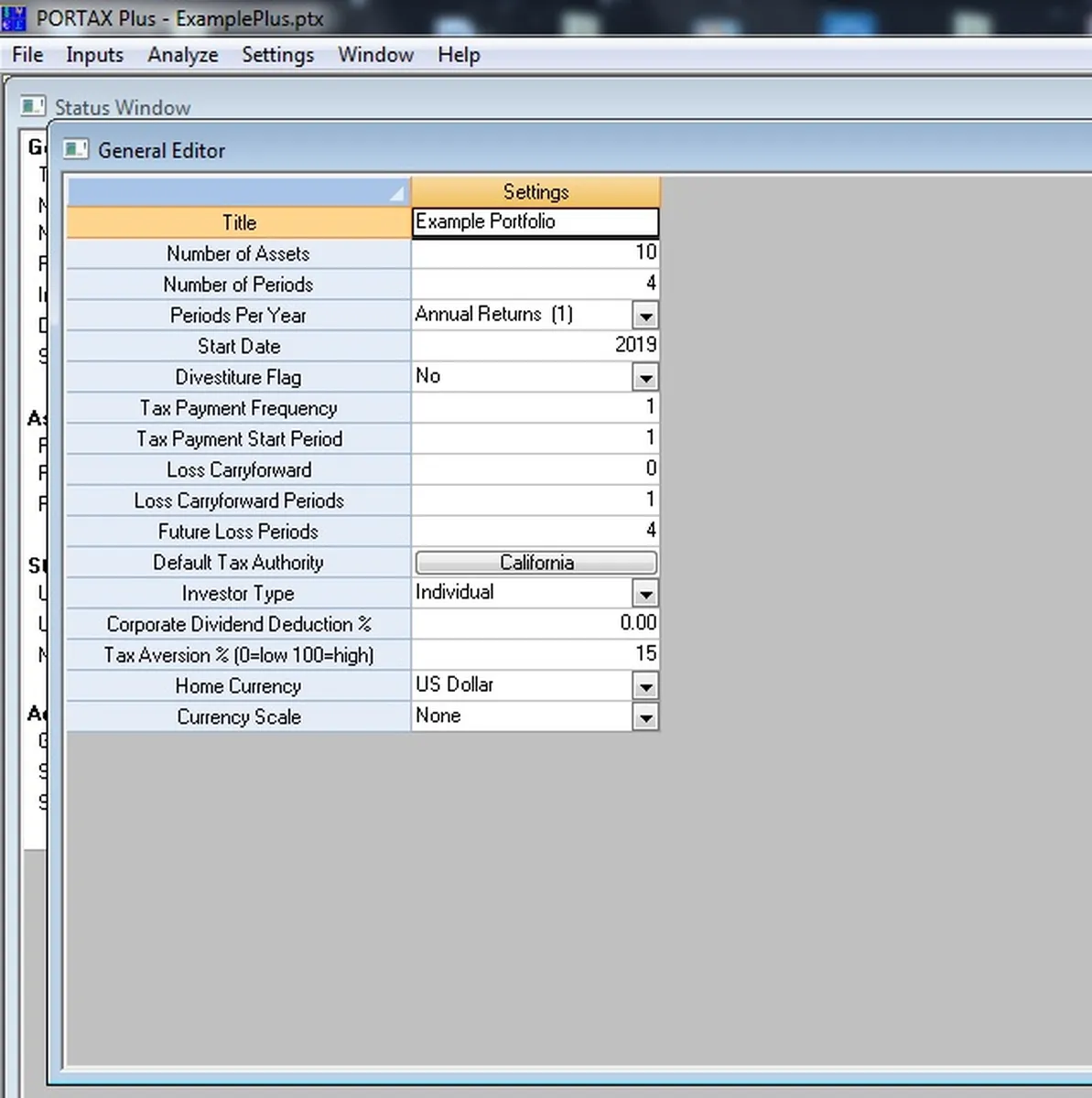Image resolution: width=1092 pixels, height=1098 pixels.
Task: Click the Currency Scale row label
Action: tap(239, 717)
